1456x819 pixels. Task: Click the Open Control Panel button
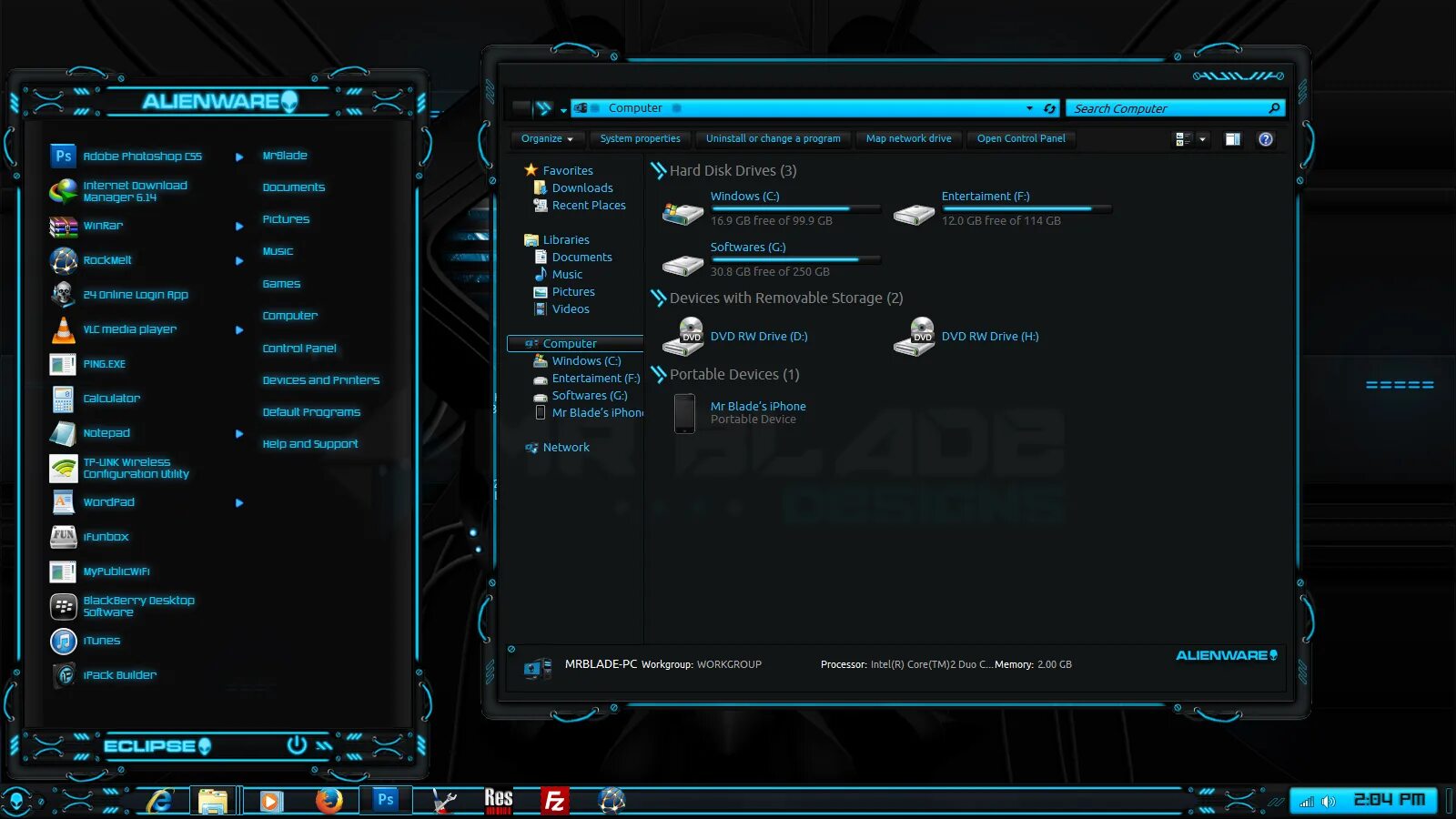point(1021,138)
